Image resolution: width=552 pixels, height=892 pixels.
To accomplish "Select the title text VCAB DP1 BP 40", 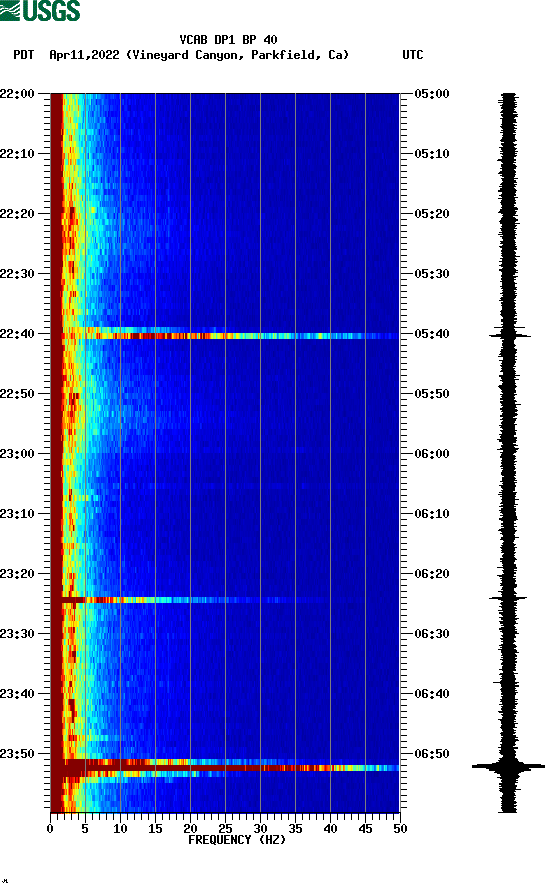I will [x=228, y=40].
